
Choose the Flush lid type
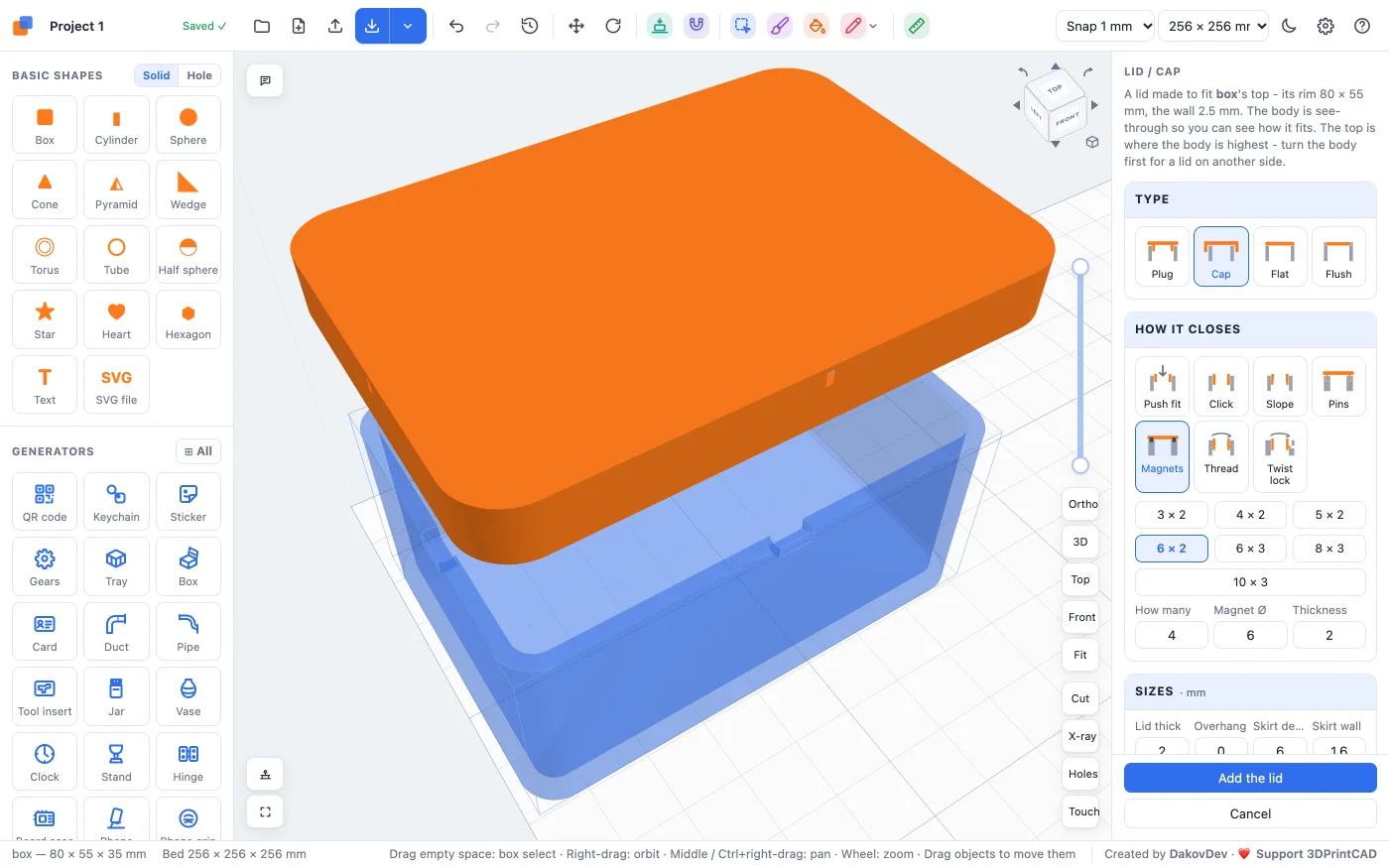(1338, 257)
